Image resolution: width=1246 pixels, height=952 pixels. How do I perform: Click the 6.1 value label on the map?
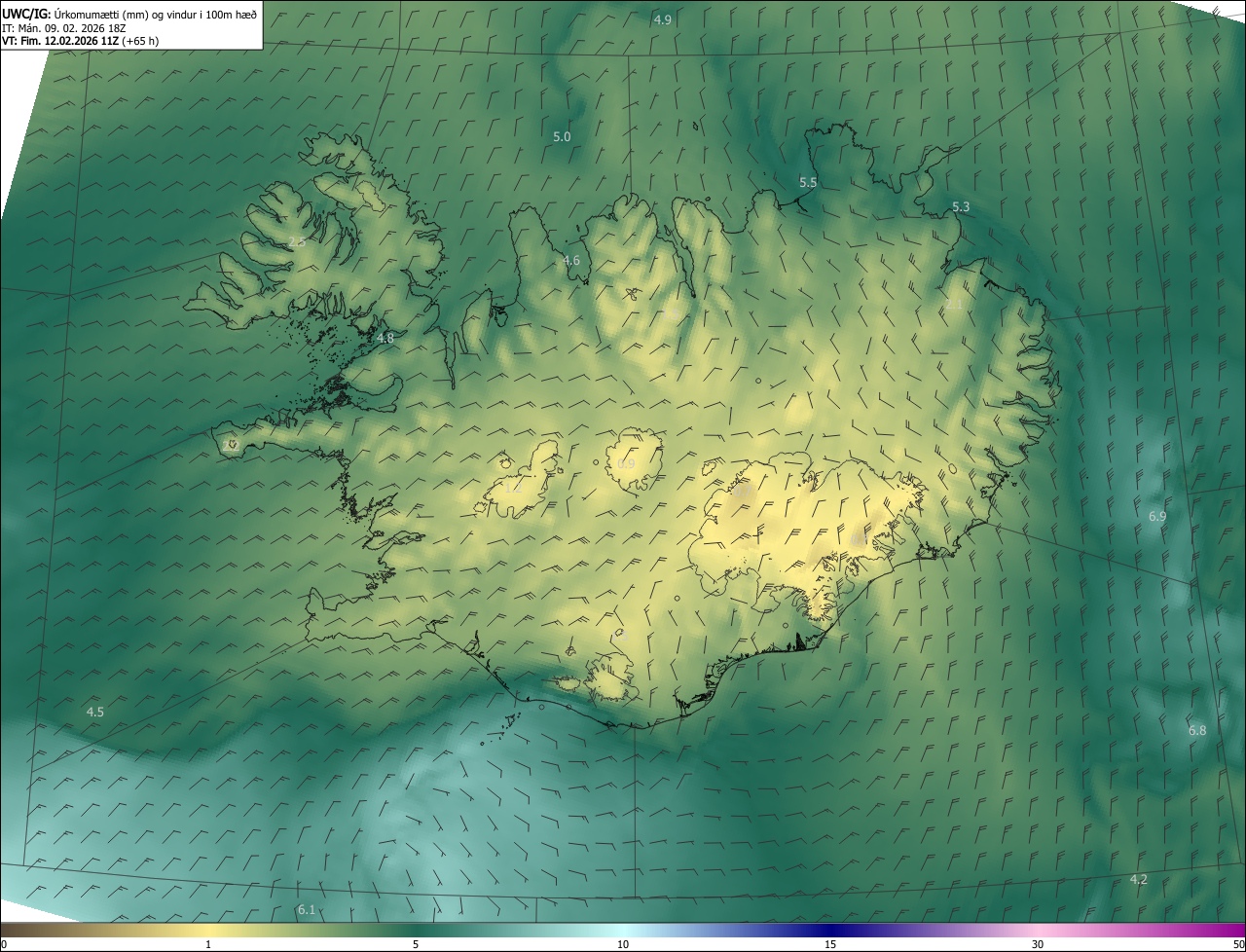(307, 909)
